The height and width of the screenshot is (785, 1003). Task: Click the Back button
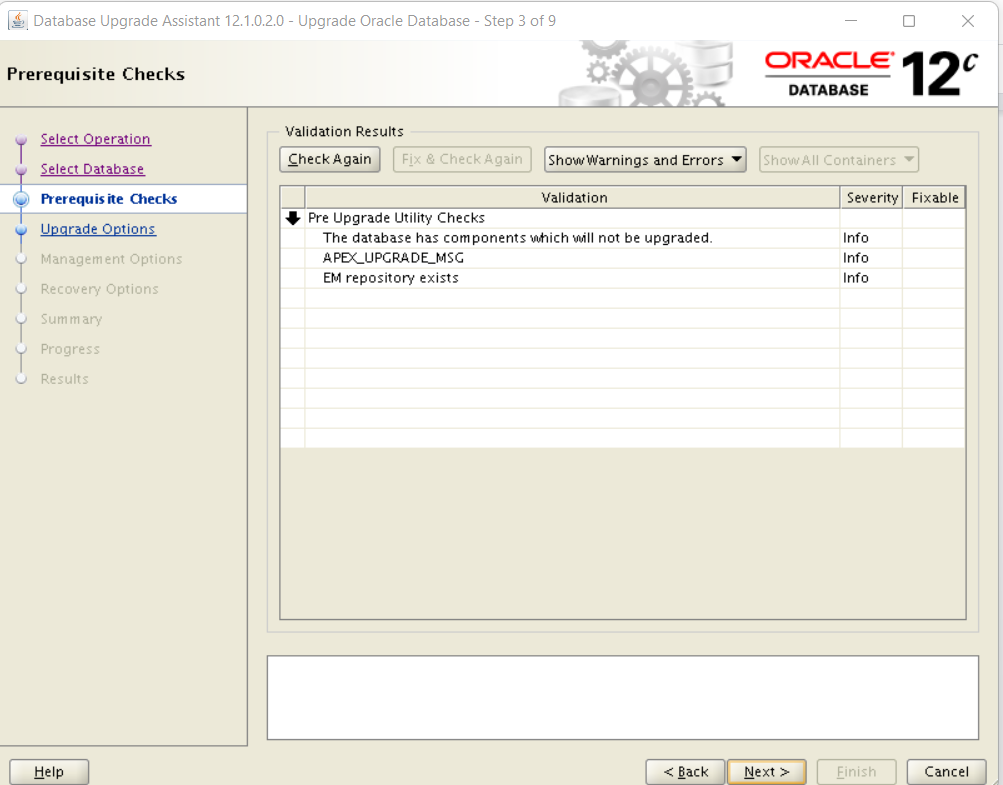686,772
